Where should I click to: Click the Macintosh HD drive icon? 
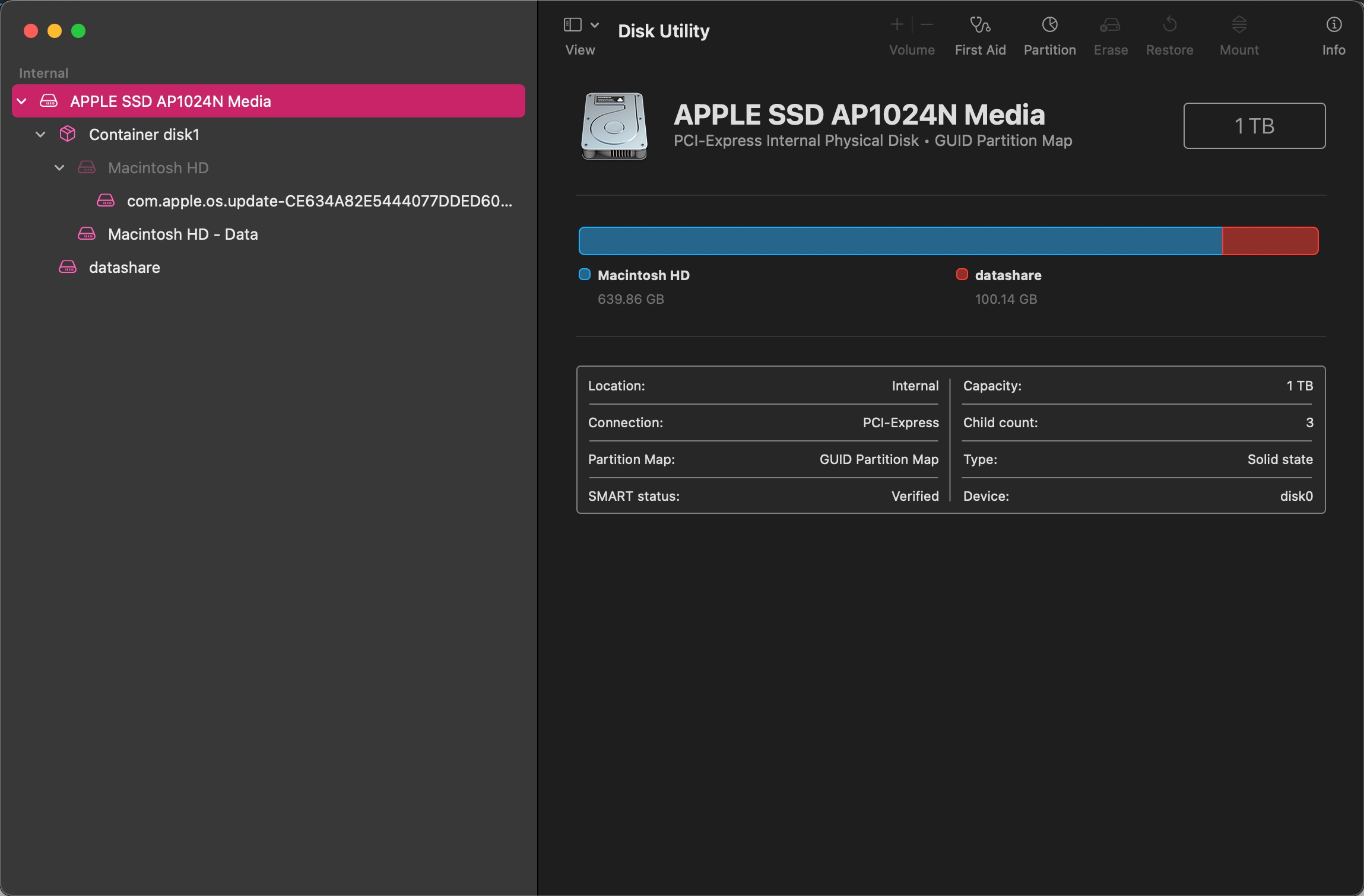click(87, 168)
